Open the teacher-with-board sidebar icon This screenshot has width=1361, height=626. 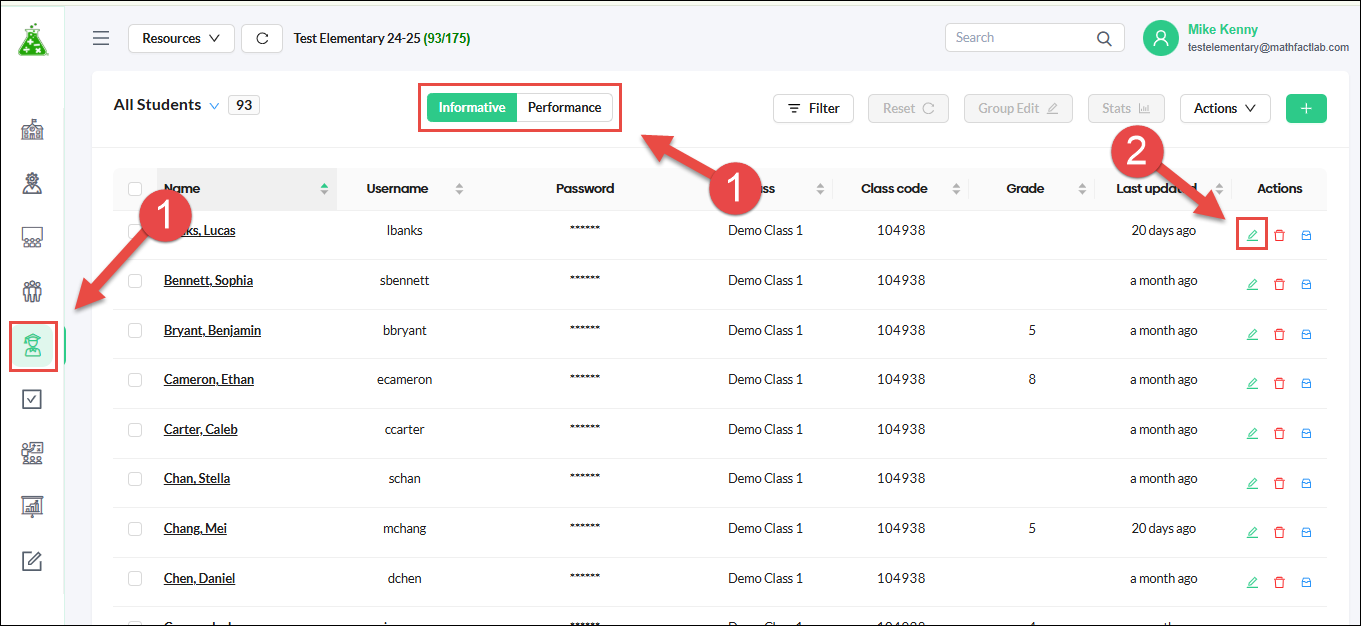32,453
